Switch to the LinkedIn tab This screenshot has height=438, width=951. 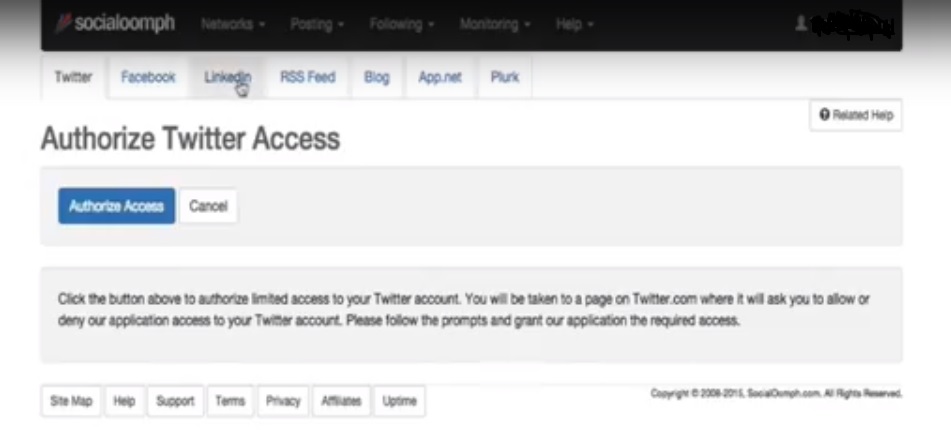tap(227, 77)
